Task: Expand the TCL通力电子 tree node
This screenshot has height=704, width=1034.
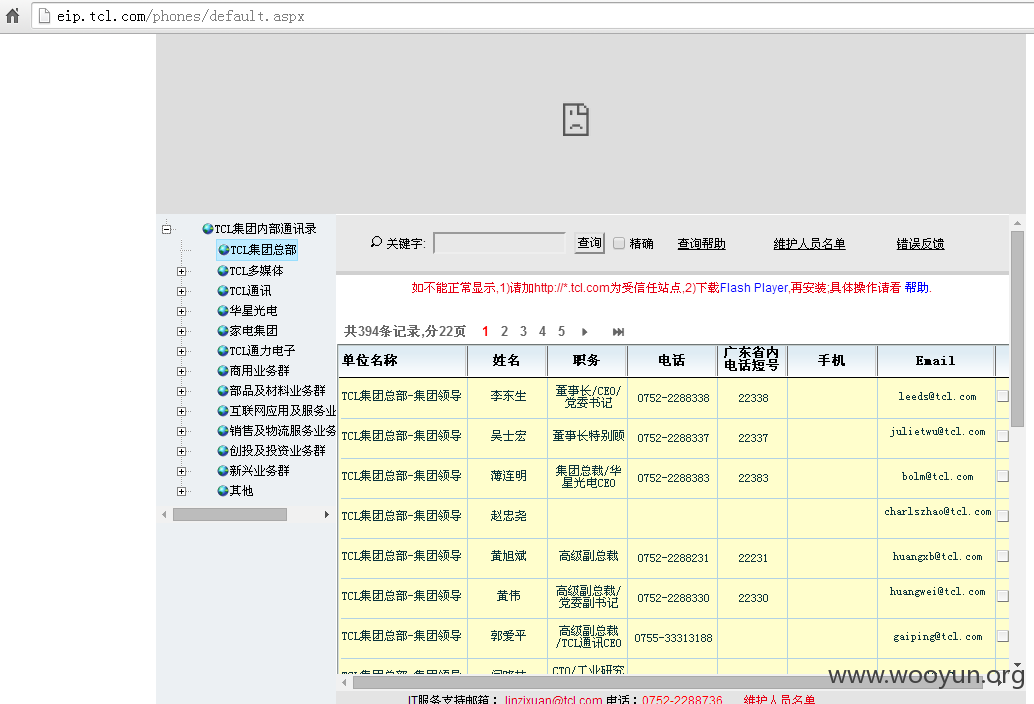Action: [x=181, y=351]
